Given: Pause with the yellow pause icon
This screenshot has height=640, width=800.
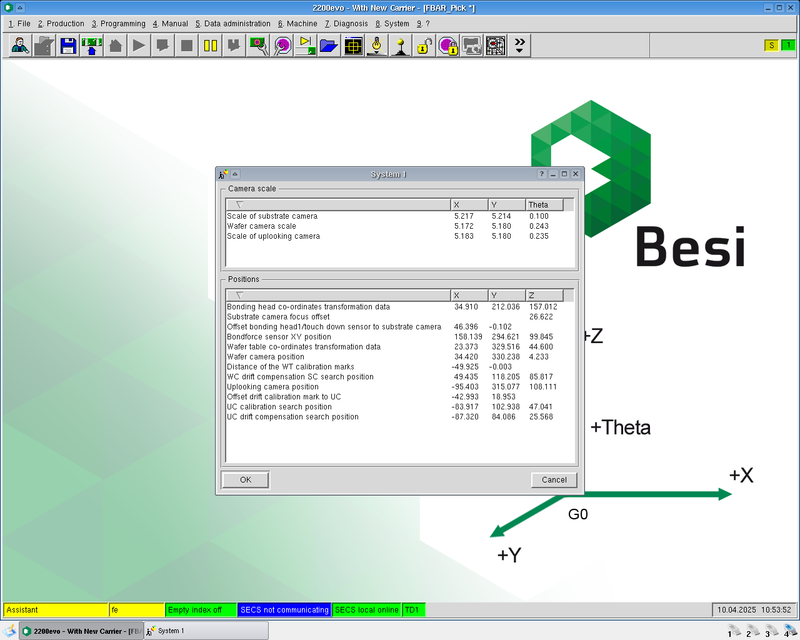Looking at the screenshot, I should coord(210,45).
